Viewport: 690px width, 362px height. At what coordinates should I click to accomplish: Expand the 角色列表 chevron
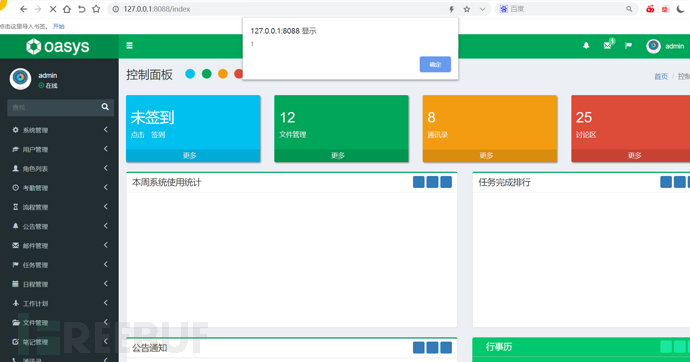click(106, 168)
